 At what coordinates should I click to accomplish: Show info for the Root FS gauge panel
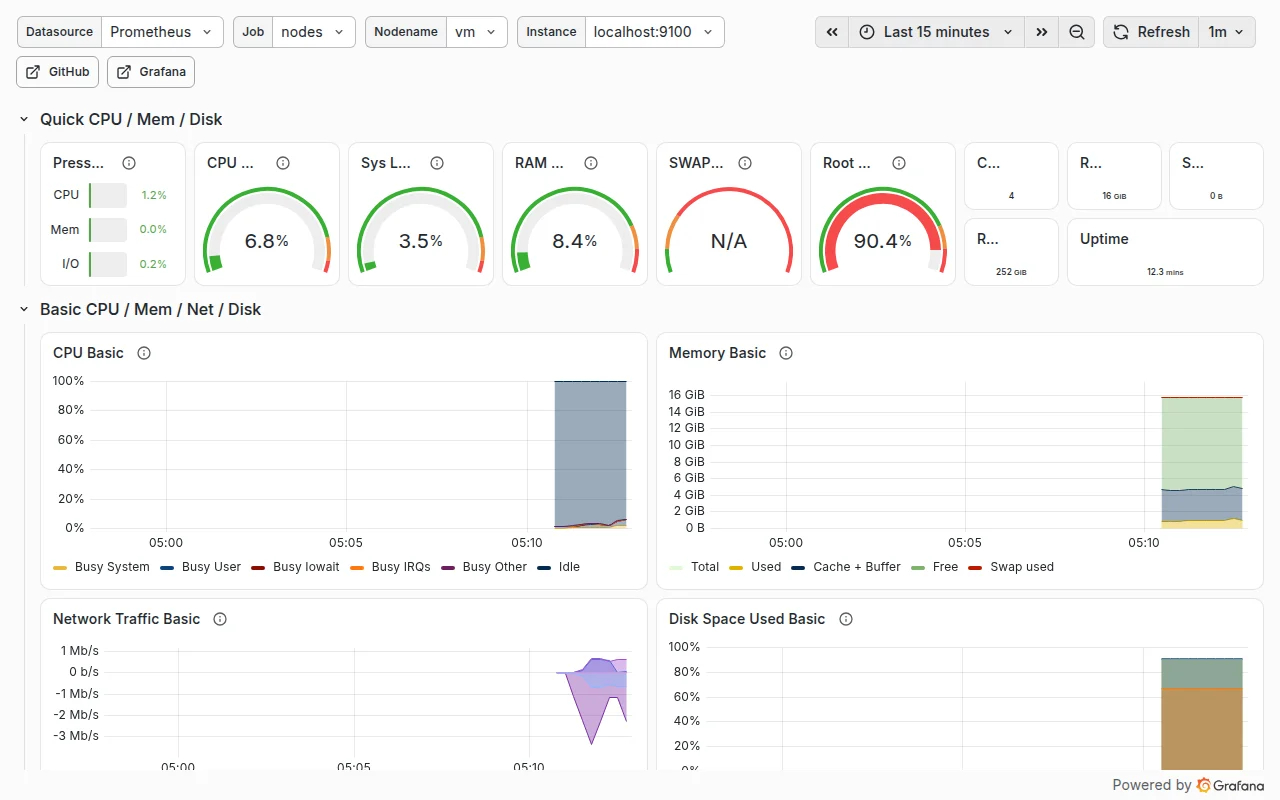(x=899, y=163)
